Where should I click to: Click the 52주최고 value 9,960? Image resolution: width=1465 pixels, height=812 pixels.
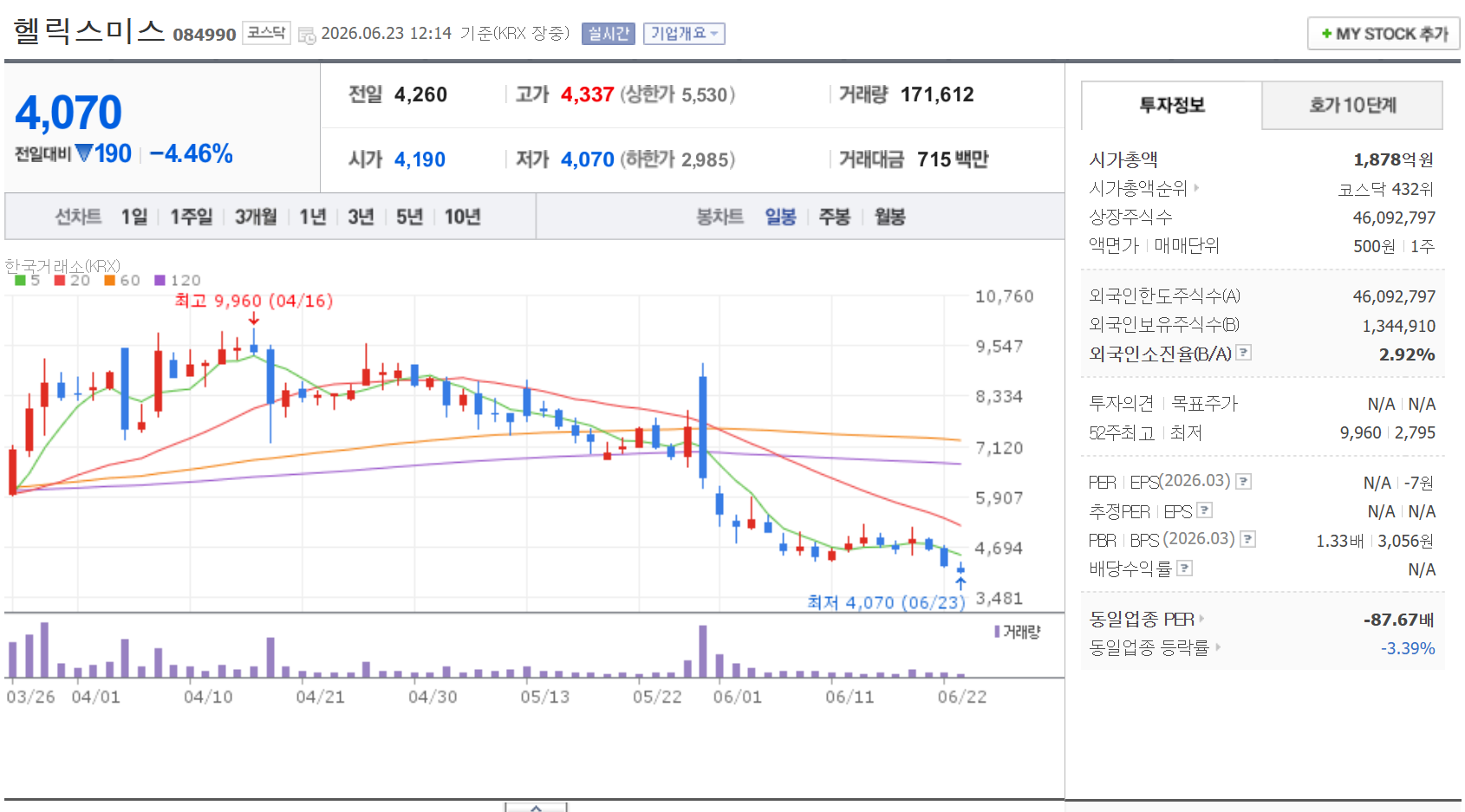coord(1361,432)
